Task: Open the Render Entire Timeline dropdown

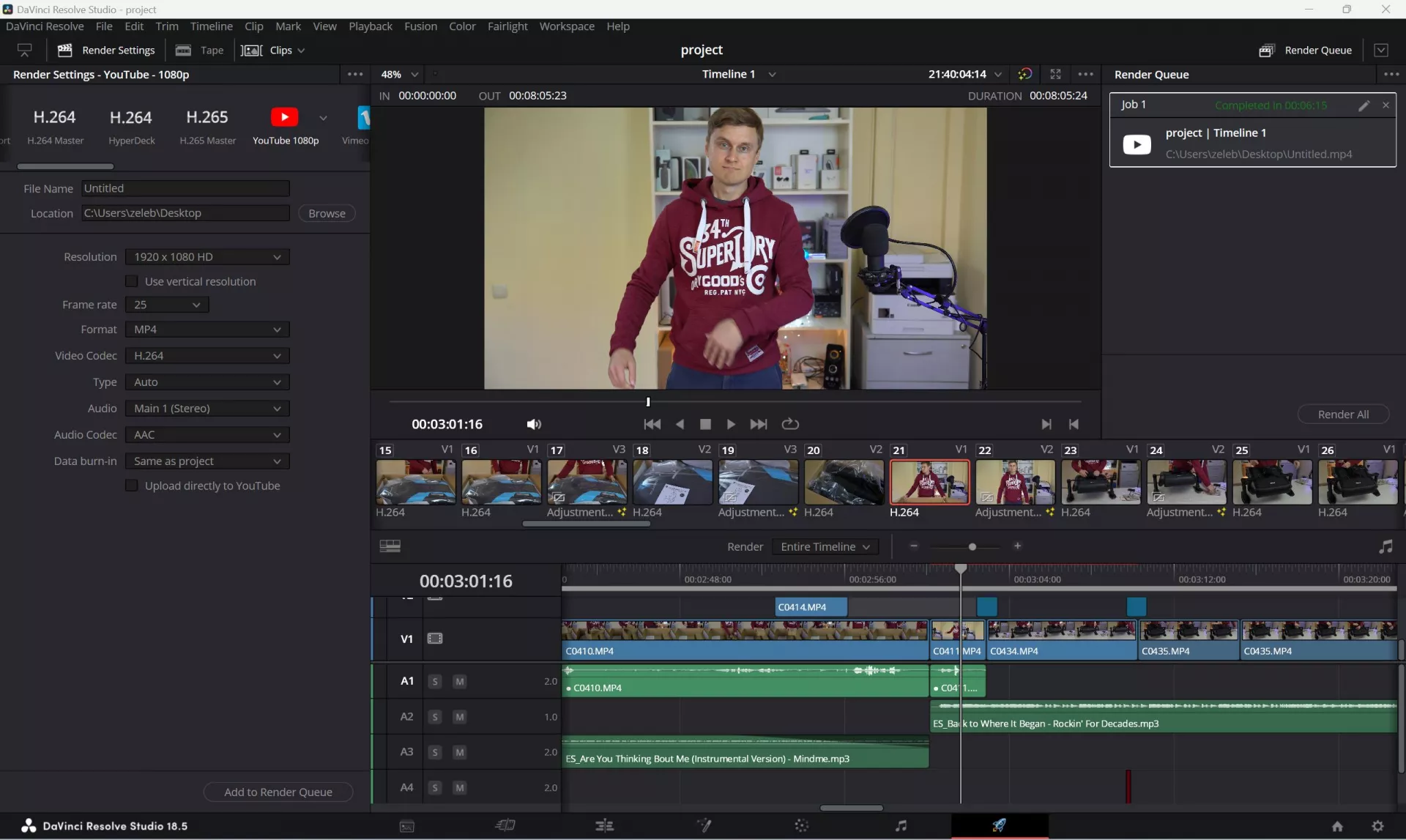Action: [x=825, y=546]
